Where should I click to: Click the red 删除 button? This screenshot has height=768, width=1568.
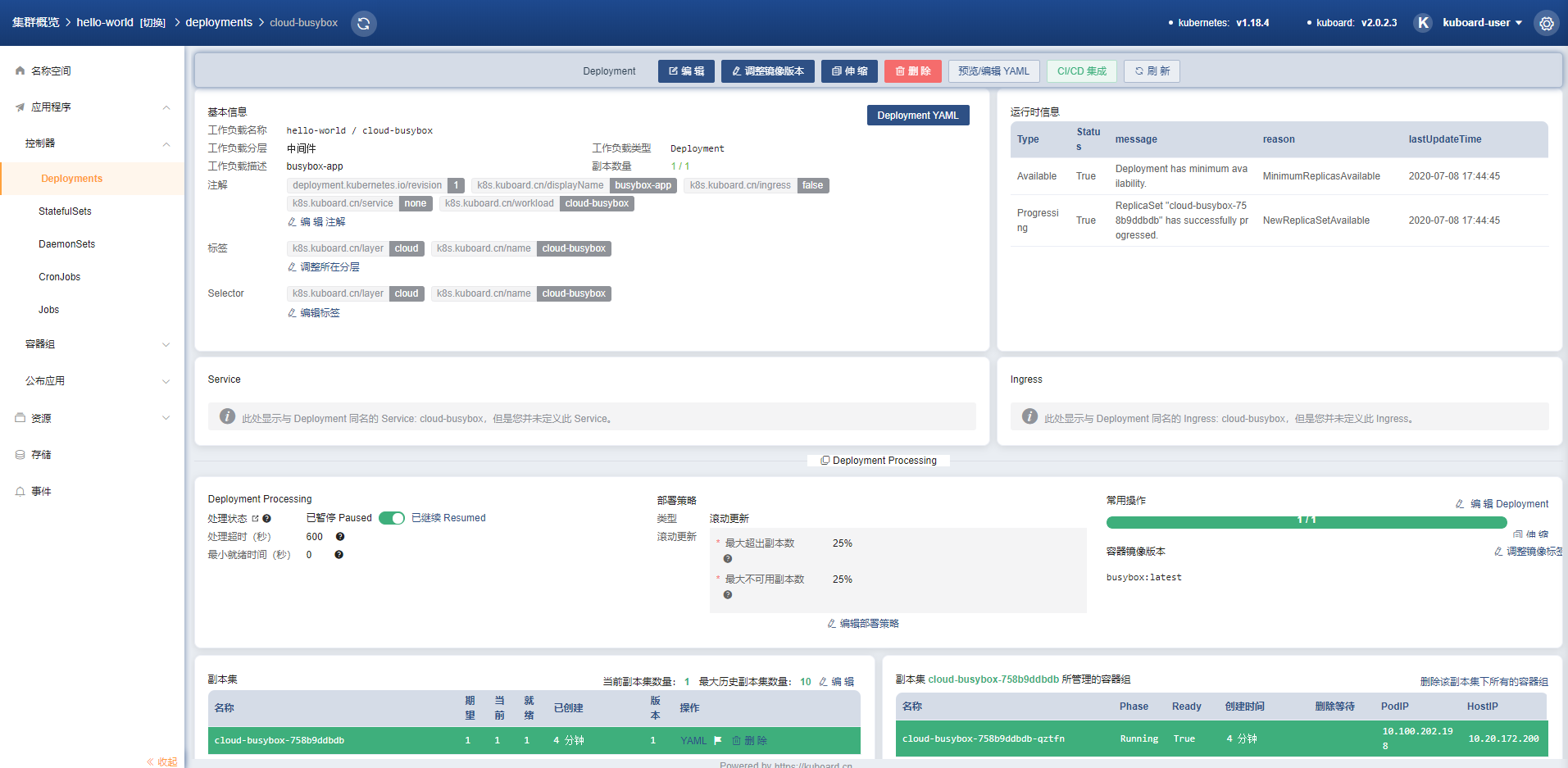[913, 71]
